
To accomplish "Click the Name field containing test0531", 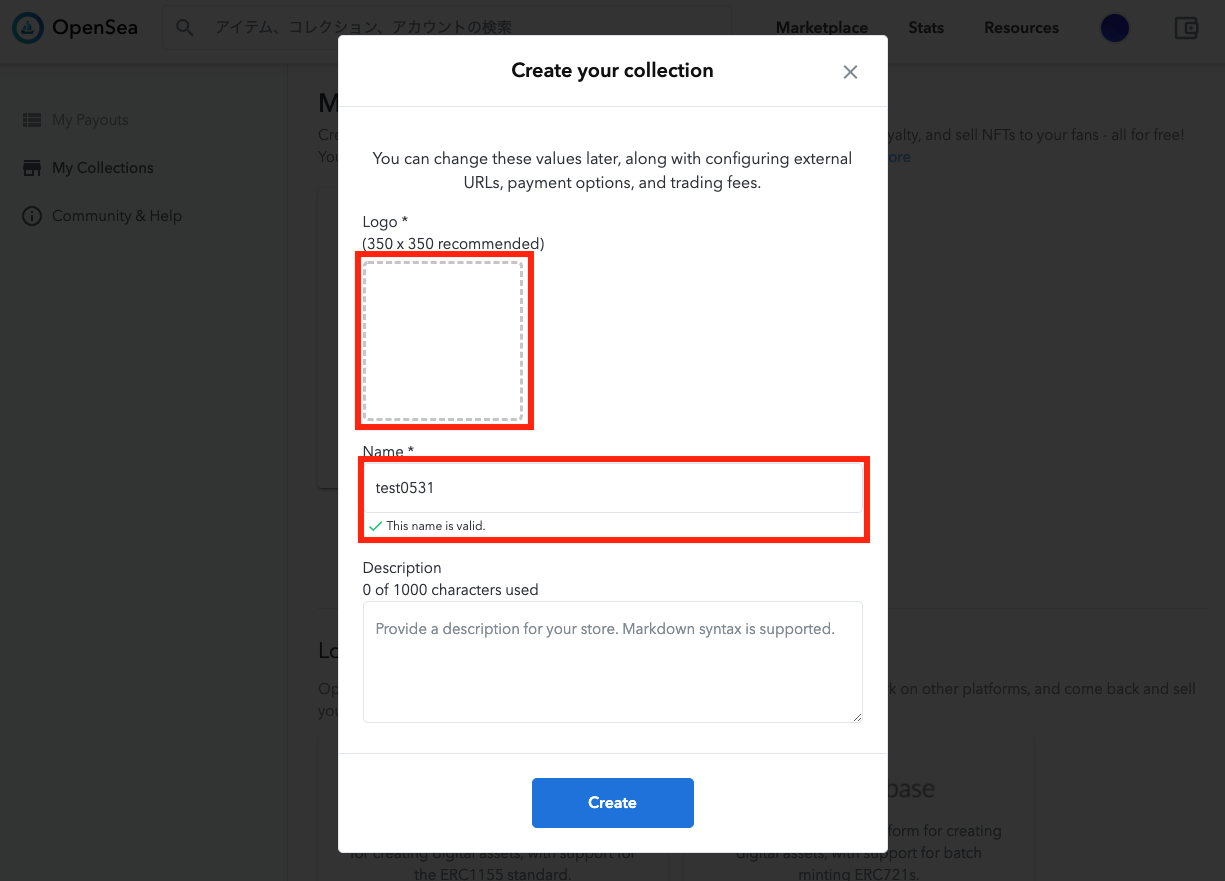I will [x=613, y=488].
